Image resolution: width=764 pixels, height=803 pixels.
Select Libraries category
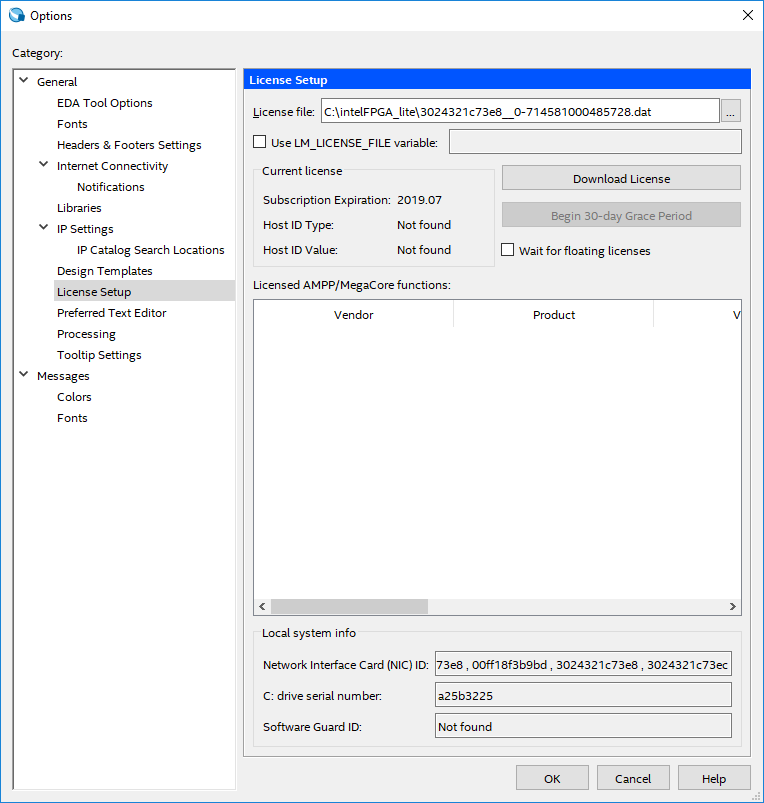tap(79, 208)
